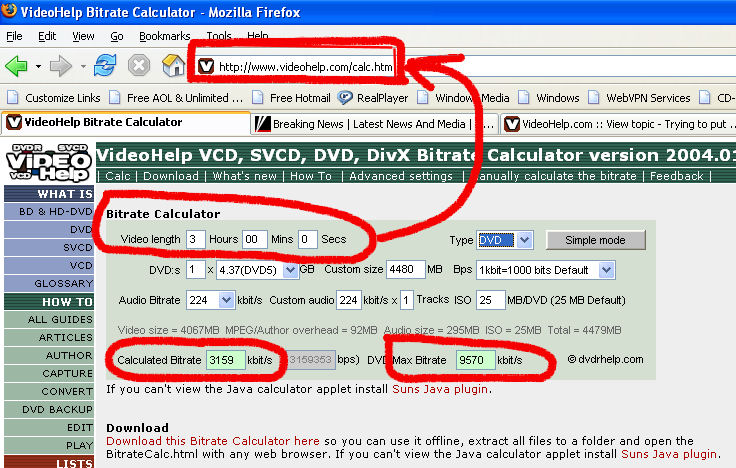Open the GLOSSARY sidebar item
Screen dimensions: 736x468
coord(49,284)
